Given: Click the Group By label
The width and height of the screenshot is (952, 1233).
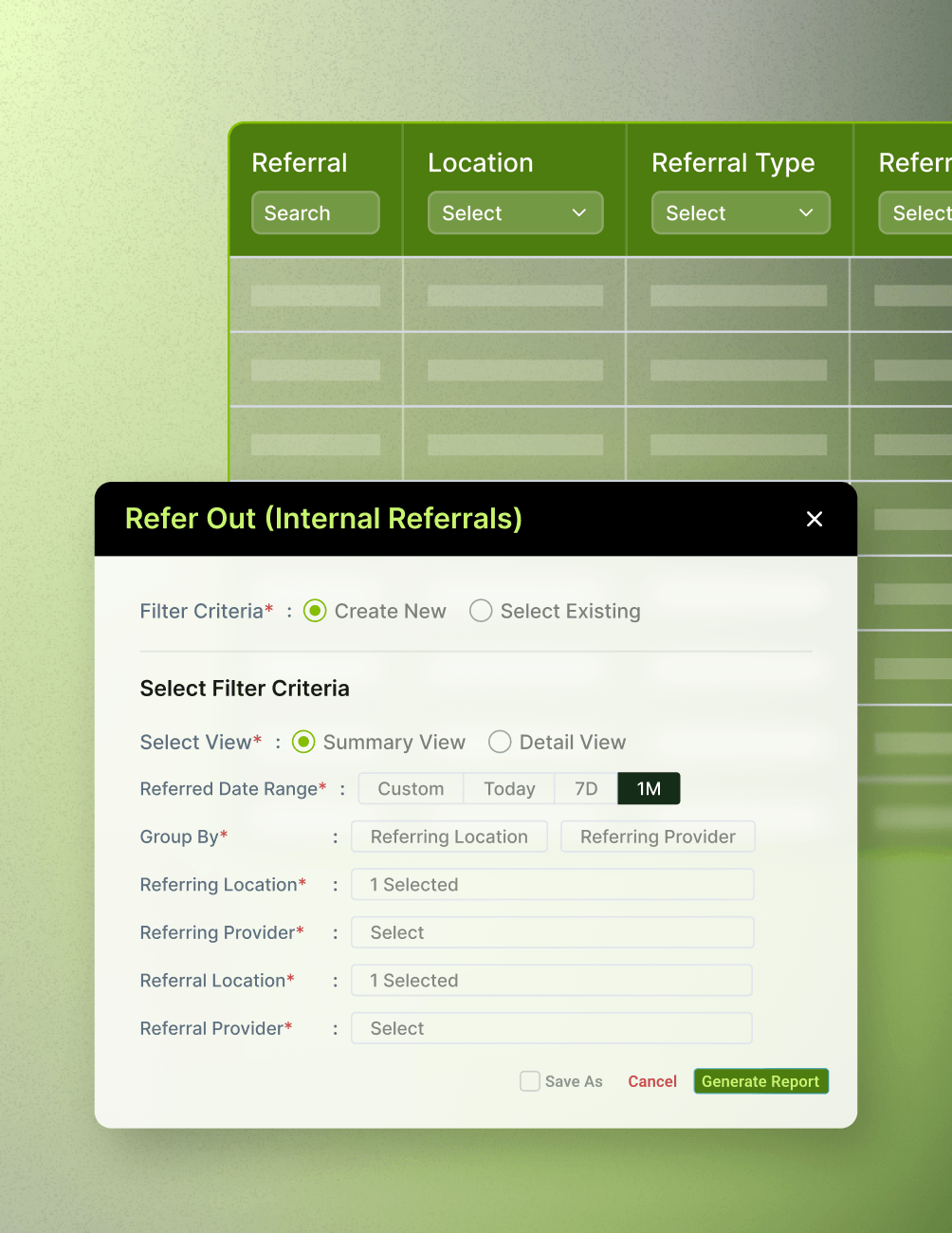Looking at the screenshot, I should (x=184, y=837).
